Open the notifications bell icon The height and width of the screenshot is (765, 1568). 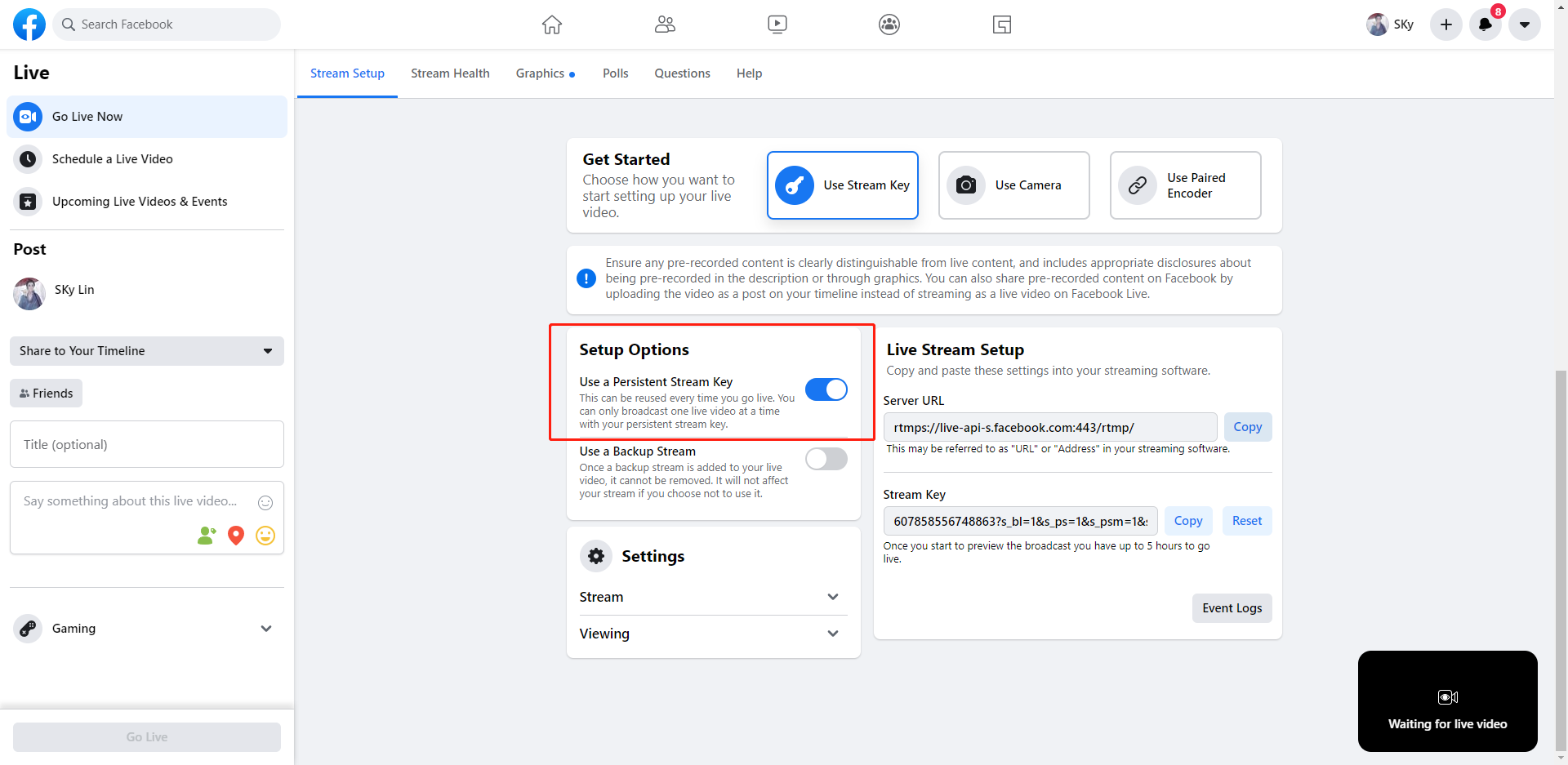point(1486,24)
